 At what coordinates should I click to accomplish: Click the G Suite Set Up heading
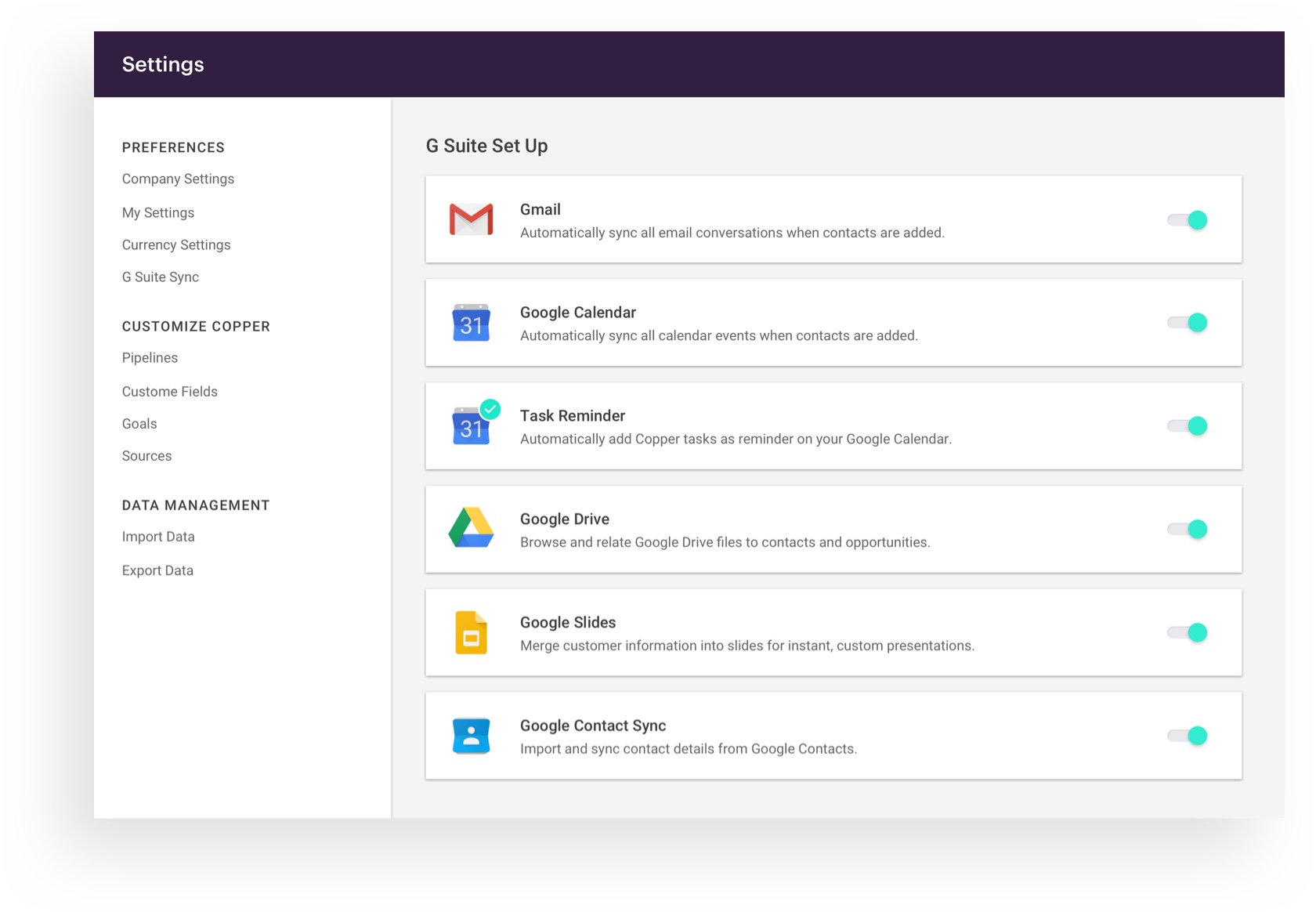click(x=486, y=146)
